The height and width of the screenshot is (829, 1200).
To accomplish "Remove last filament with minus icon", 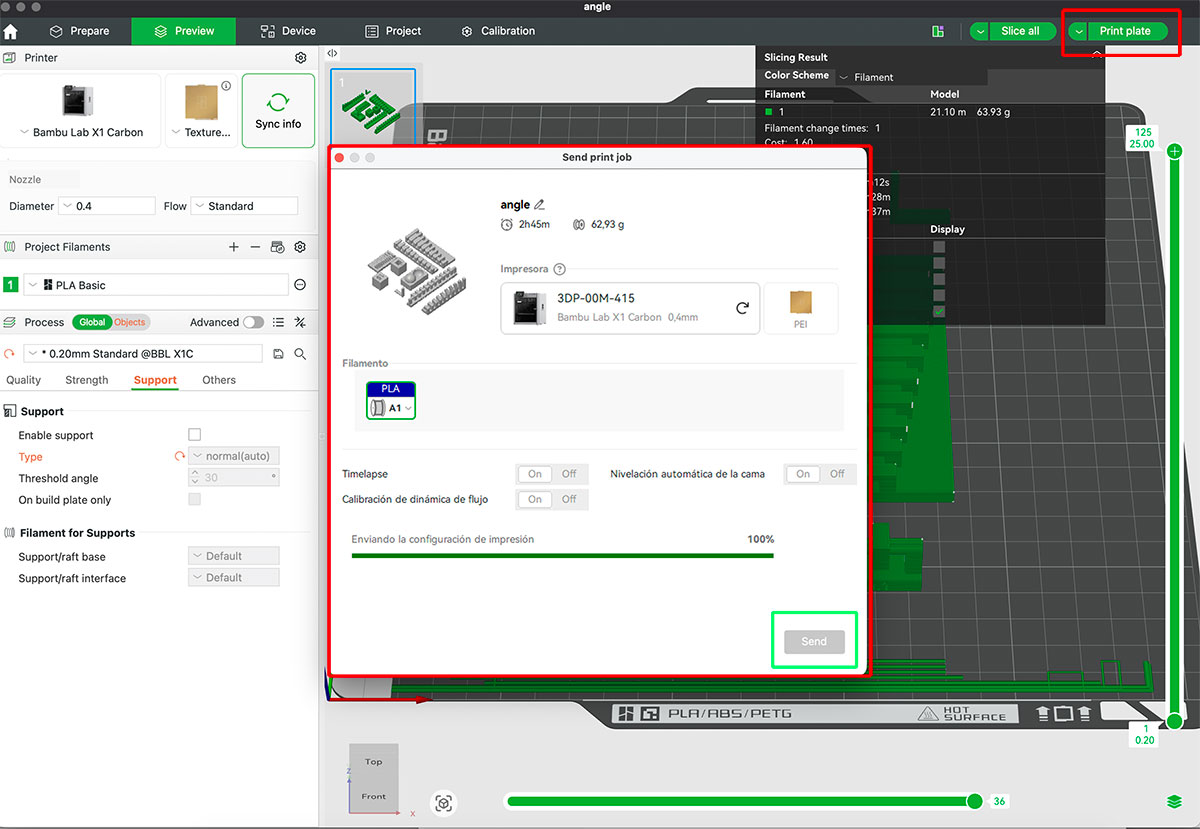I will click(255, 247).
